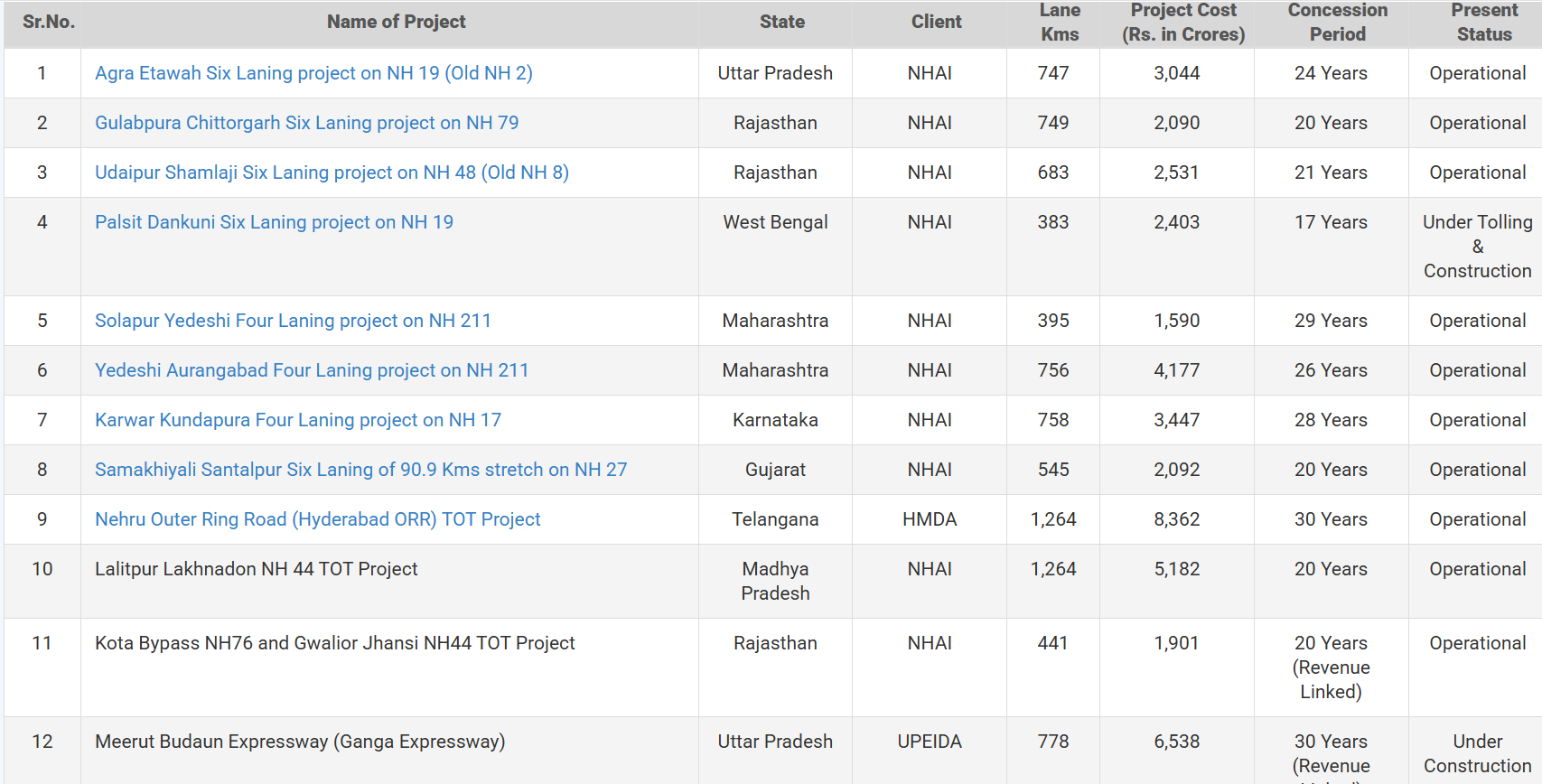Open Agra Etawah Six Laning project link
Image resolution: width=1542 pixels, height=784 pixels.
point(313,73)
